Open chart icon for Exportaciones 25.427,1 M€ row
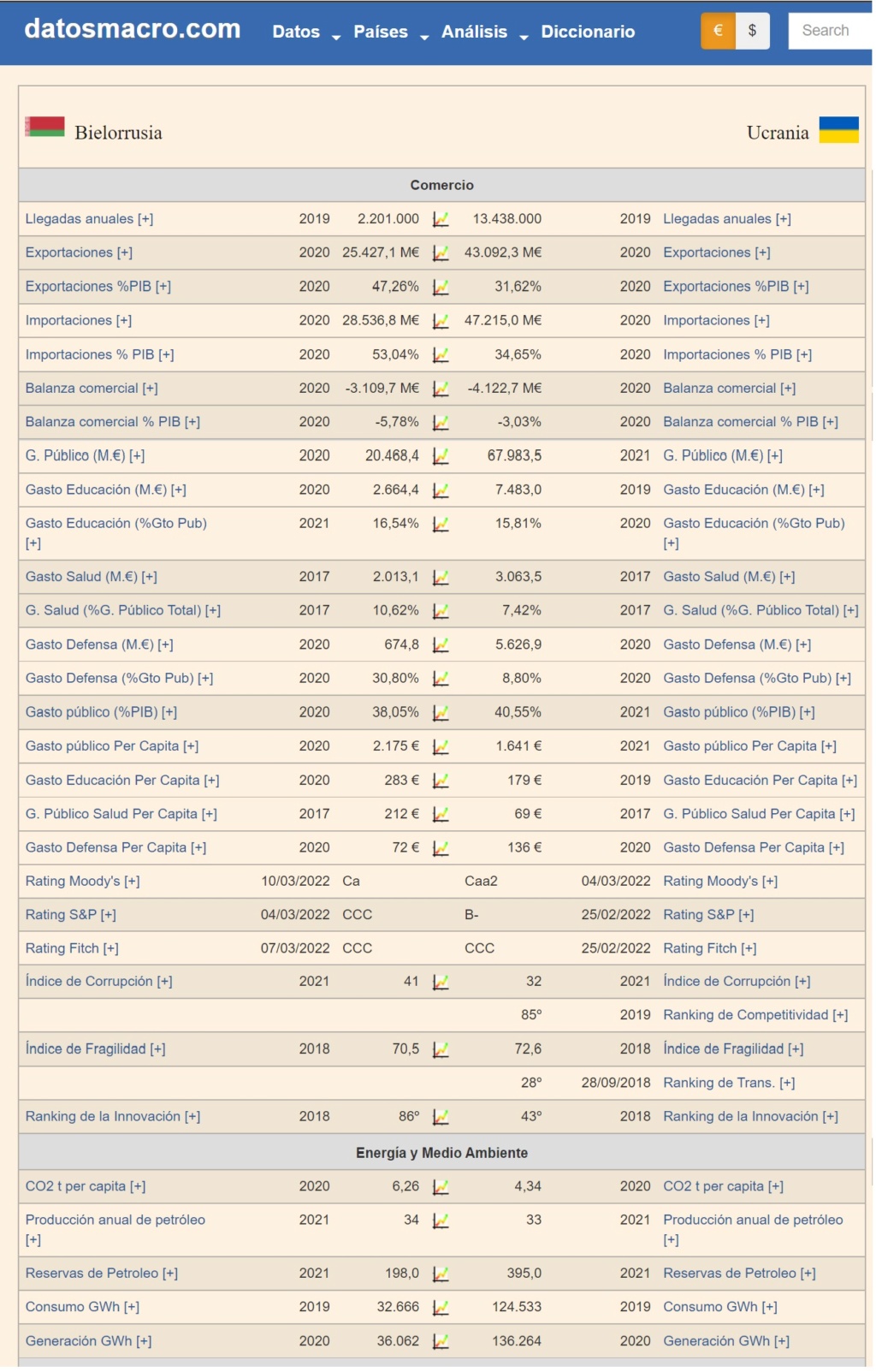The image size is (876, 1372). coord(441,253)
